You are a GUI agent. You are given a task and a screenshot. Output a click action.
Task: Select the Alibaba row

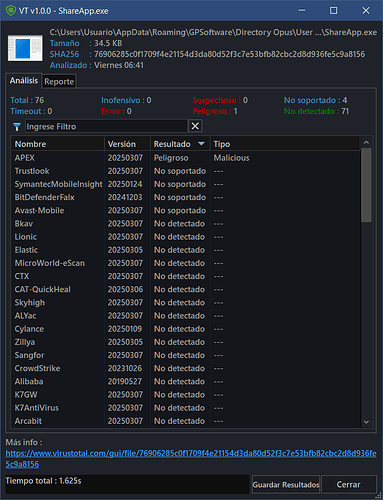186,382
